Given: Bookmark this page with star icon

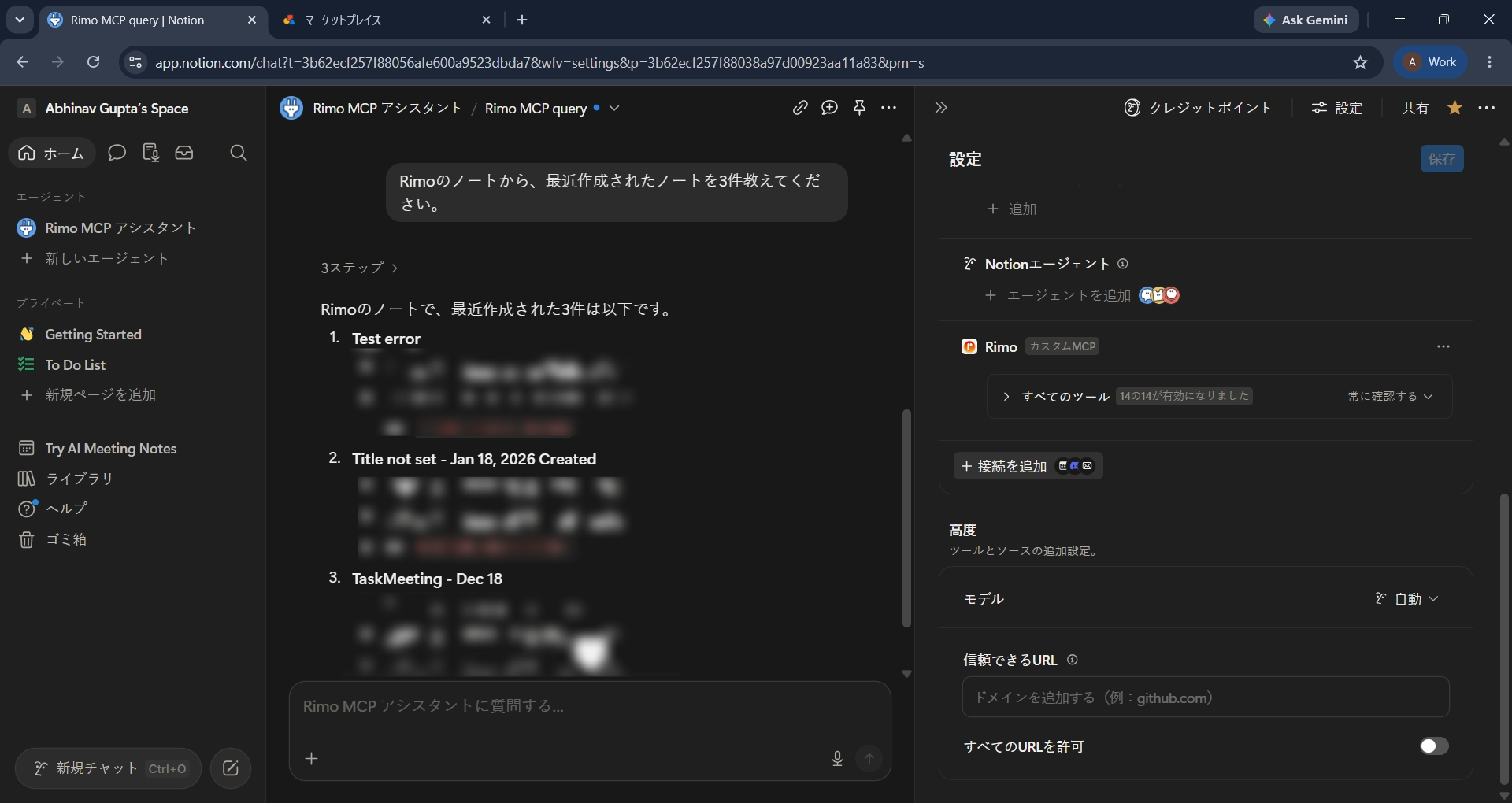Looking at the screenshot, I should 1361,62.
